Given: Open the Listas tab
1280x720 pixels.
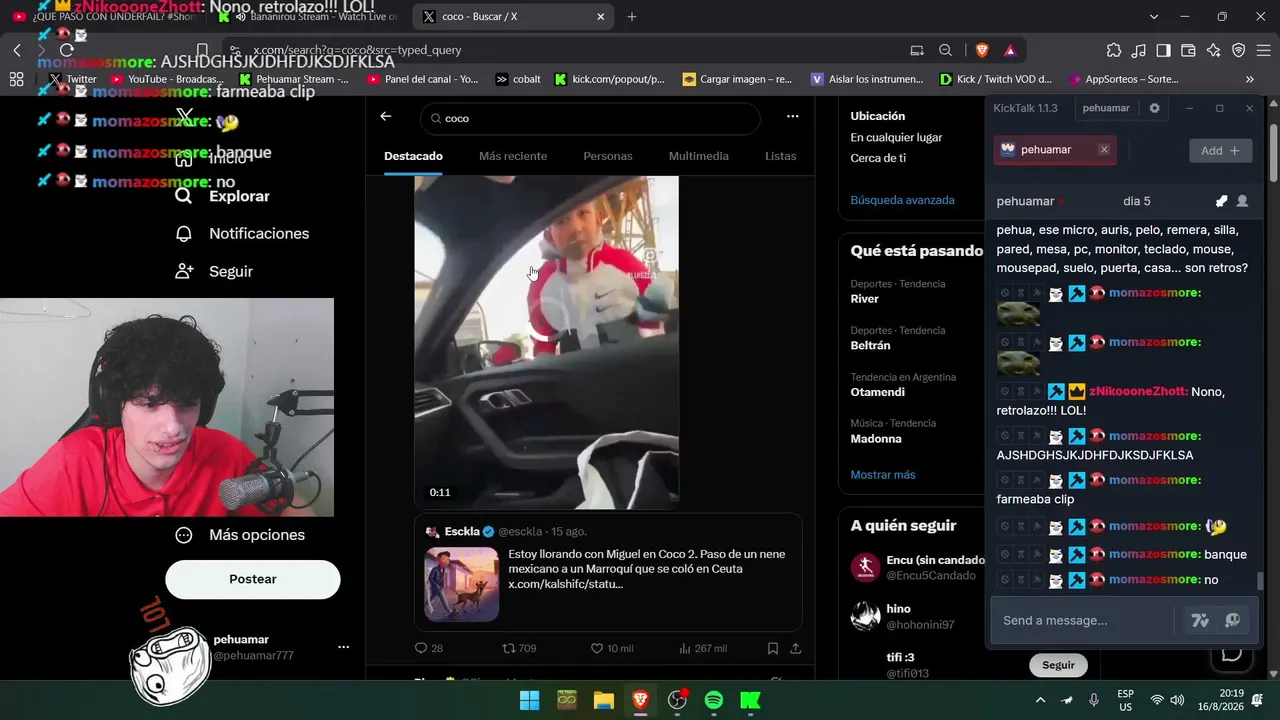Looking at the screenshot, I should [x=781, y=156].
